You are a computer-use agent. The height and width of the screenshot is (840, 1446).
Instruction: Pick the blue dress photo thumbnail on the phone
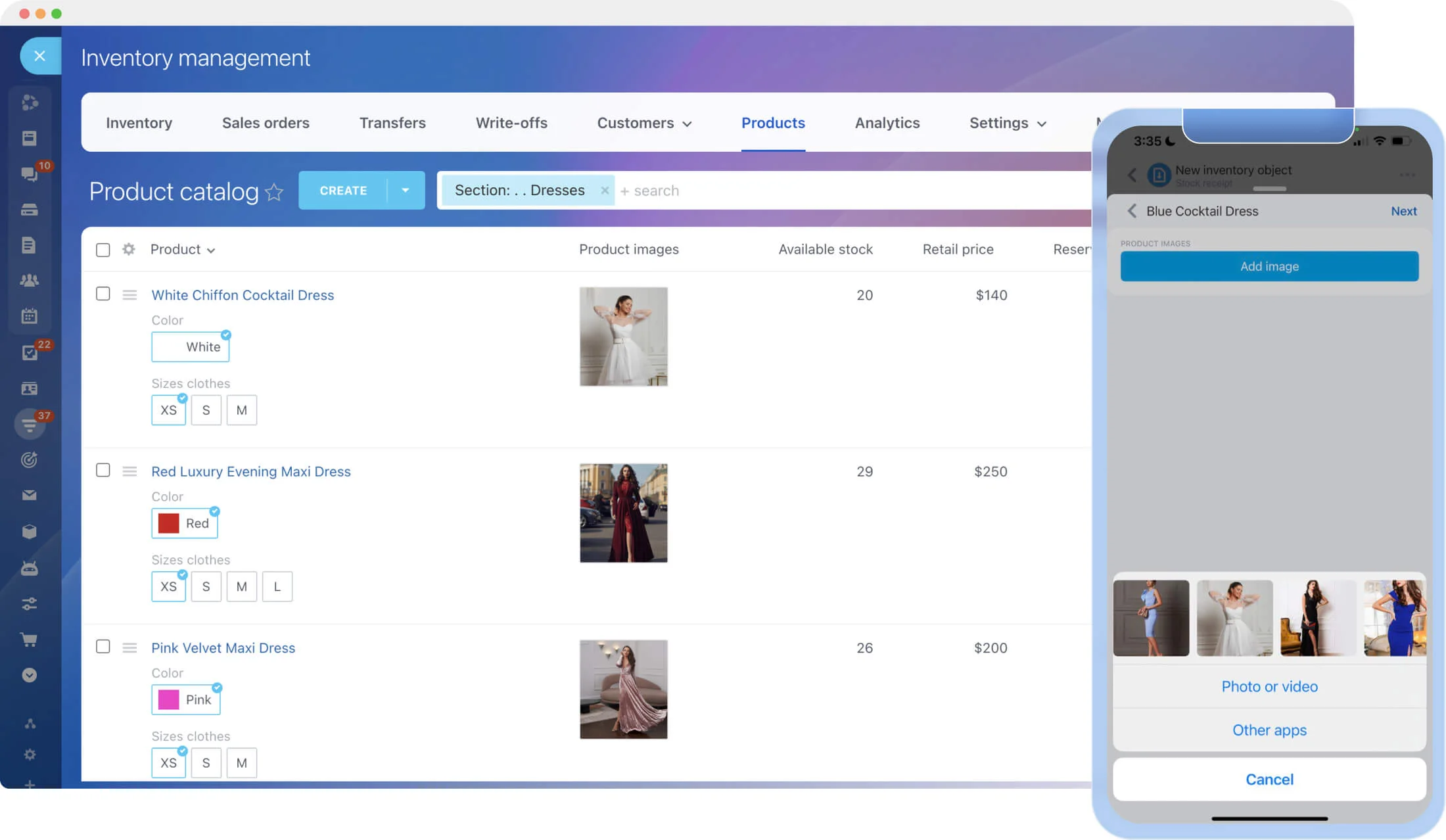(1151, 618)
